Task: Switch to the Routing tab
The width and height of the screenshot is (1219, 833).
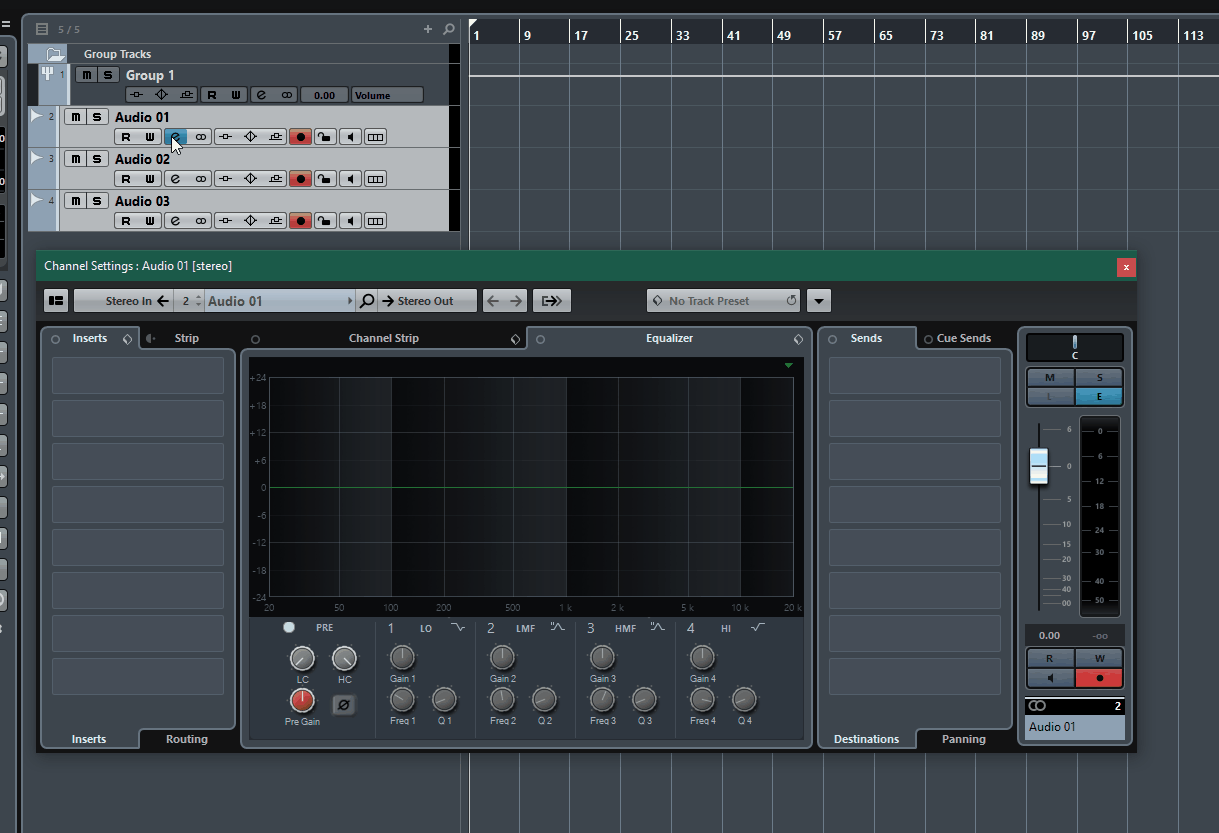Action: click(x=187, y=739)
